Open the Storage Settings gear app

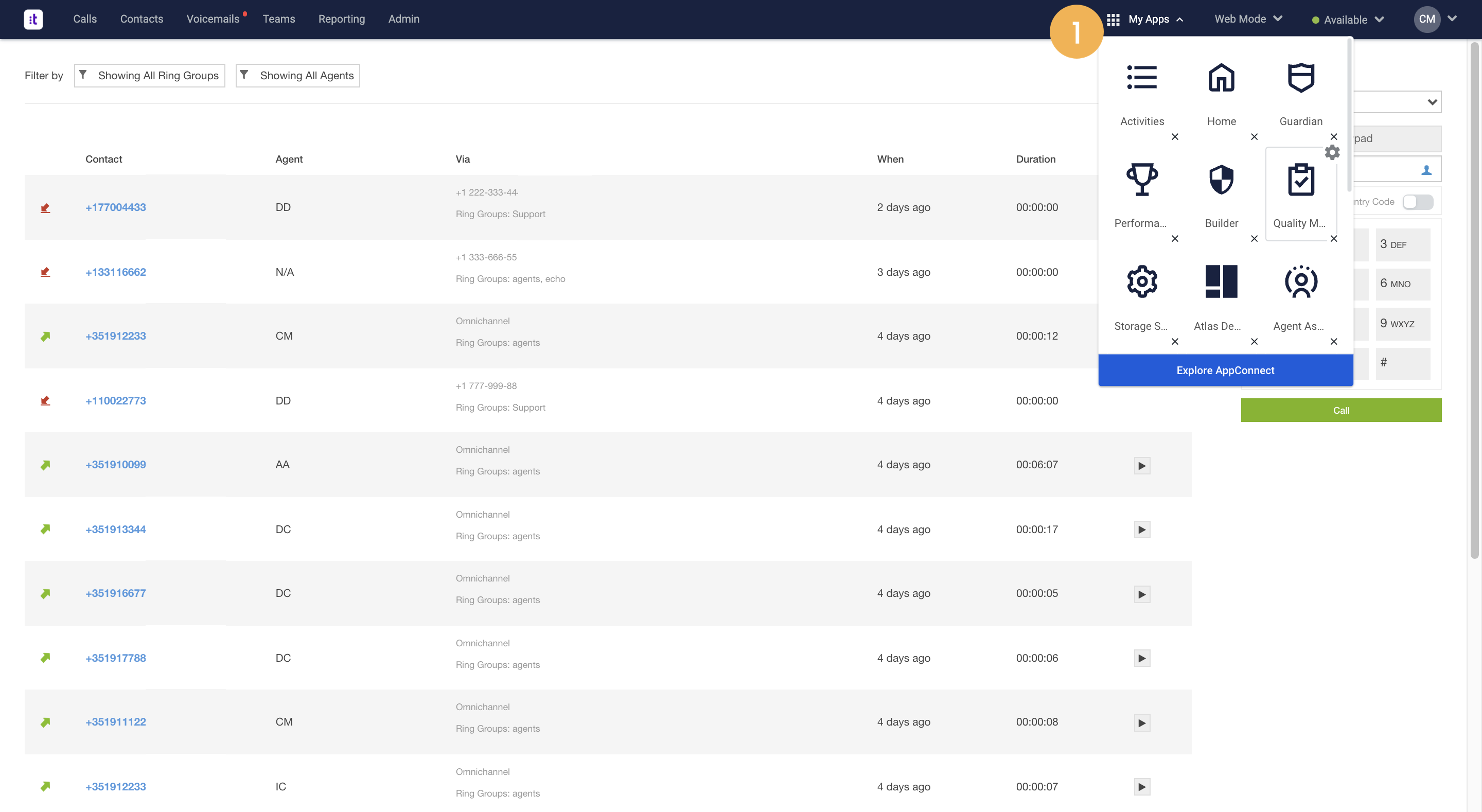pos(1141,297)
